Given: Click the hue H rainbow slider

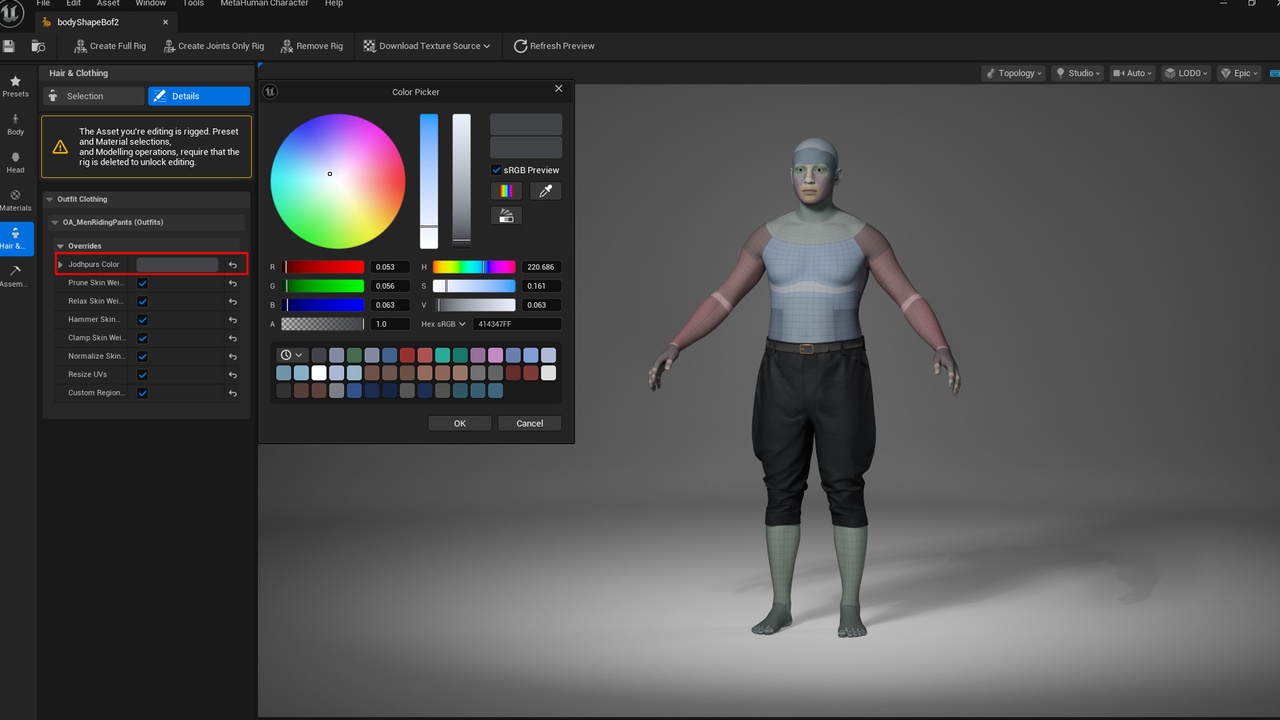Looking at the screenshot, I should point(474,267).
